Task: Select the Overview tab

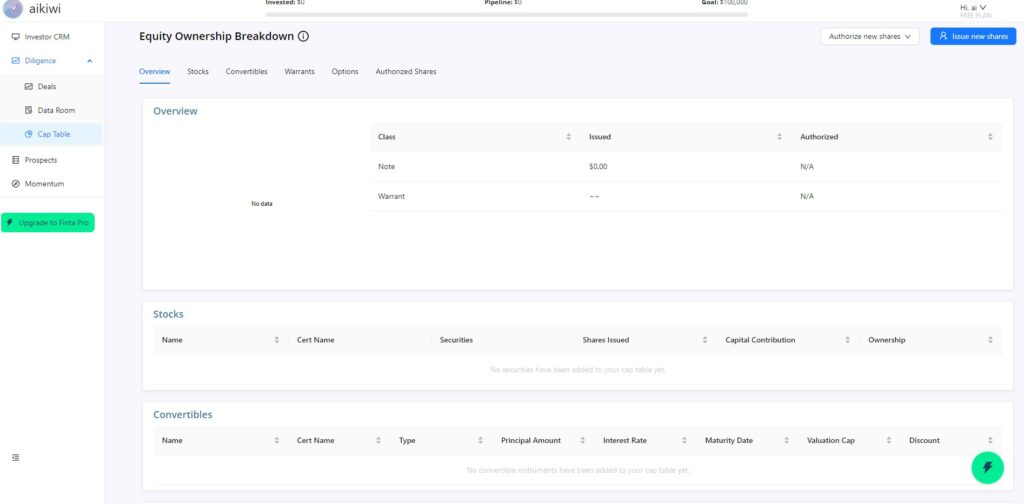Action: pyautogui.click(x=155, y=72)
